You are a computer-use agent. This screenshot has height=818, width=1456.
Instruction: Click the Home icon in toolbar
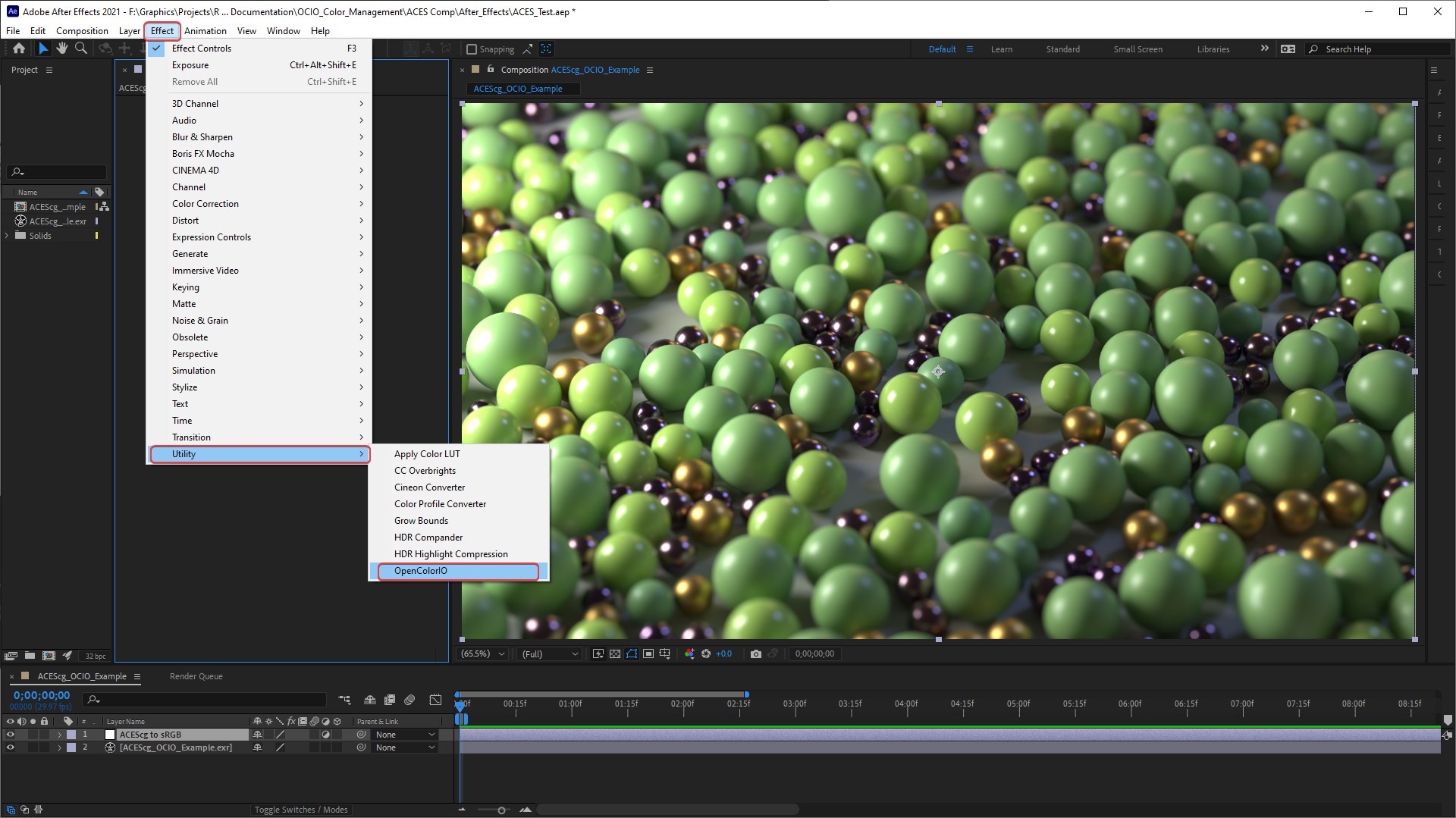tap(19, 49)
